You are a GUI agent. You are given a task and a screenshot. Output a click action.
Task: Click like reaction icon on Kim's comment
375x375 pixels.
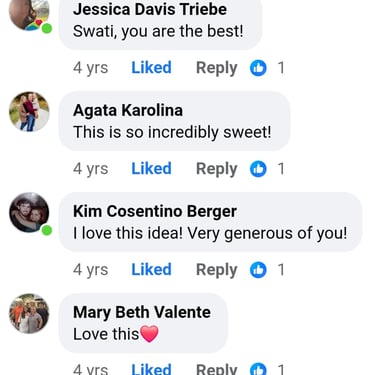click(x=258, y=270)
